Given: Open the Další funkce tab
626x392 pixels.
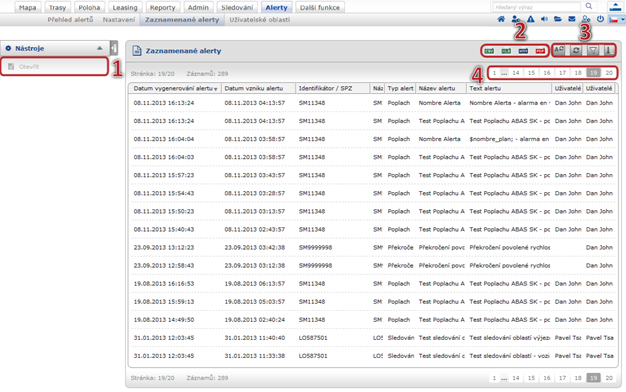Looking at the screenshot, I should pyautogui.click(x=320, y=7).
